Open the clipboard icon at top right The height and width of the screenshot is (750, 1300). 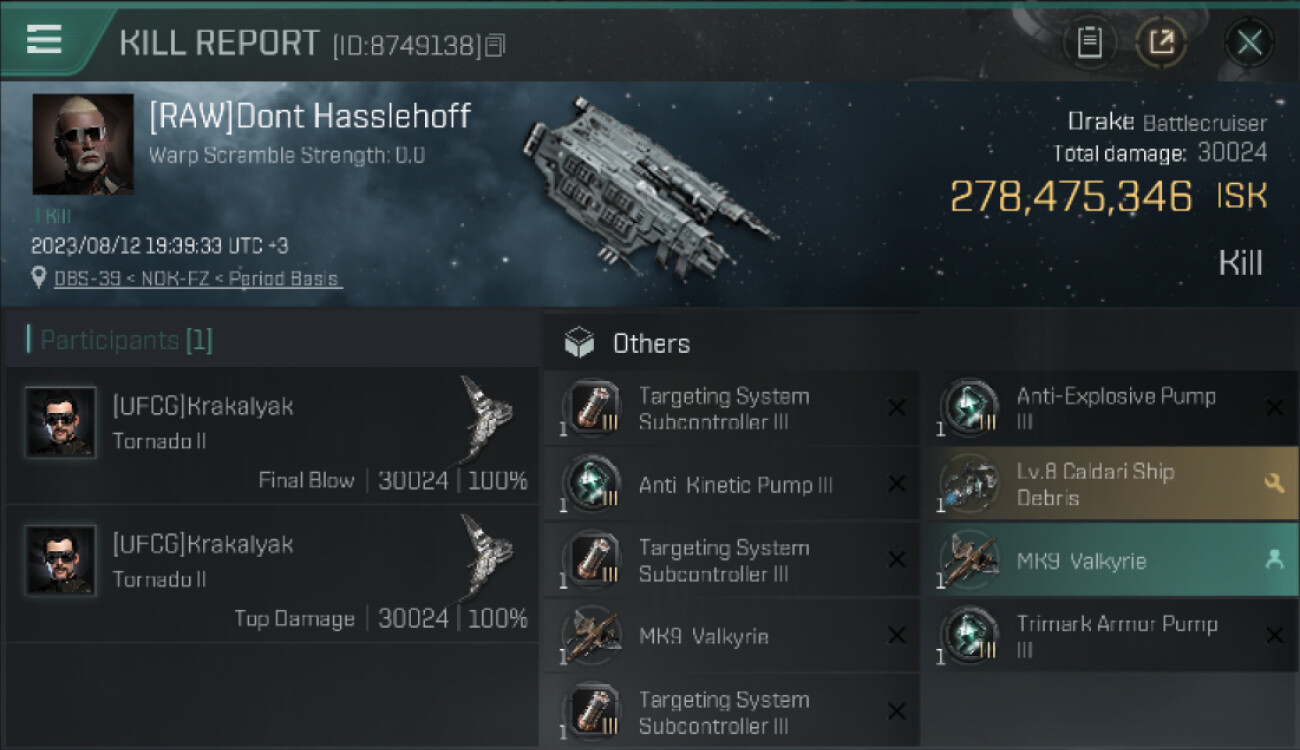point(1089,43)
